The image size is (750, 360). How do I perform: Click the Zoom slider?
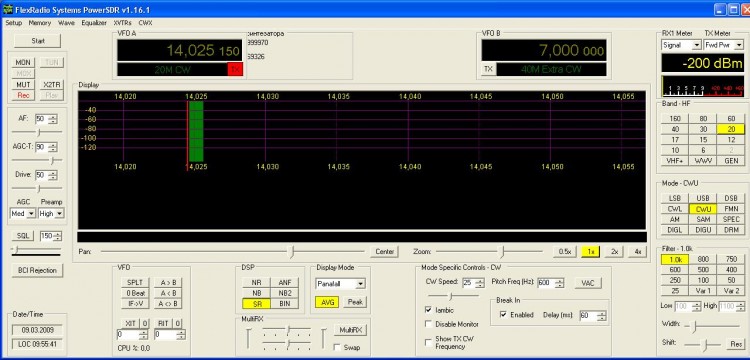(x=489, y=252)
